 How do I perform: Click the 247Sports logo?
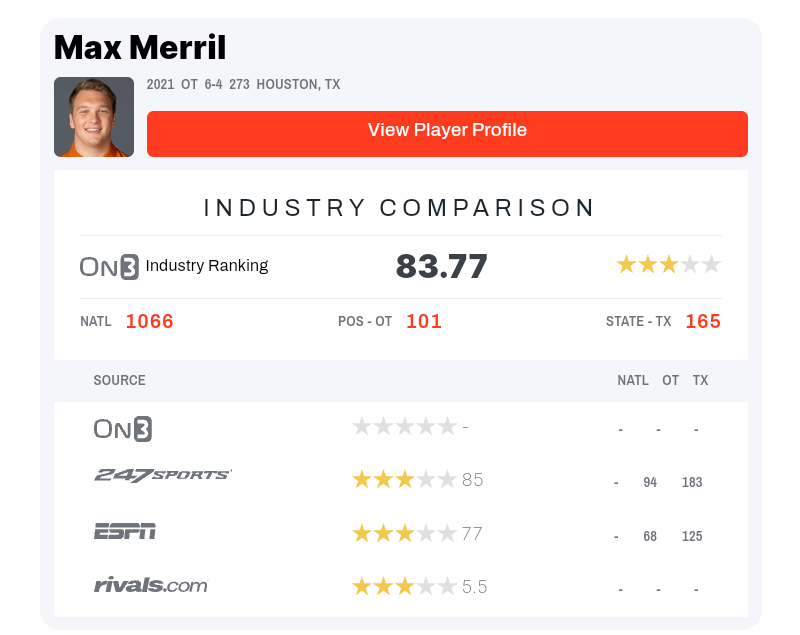click(163, 475)
